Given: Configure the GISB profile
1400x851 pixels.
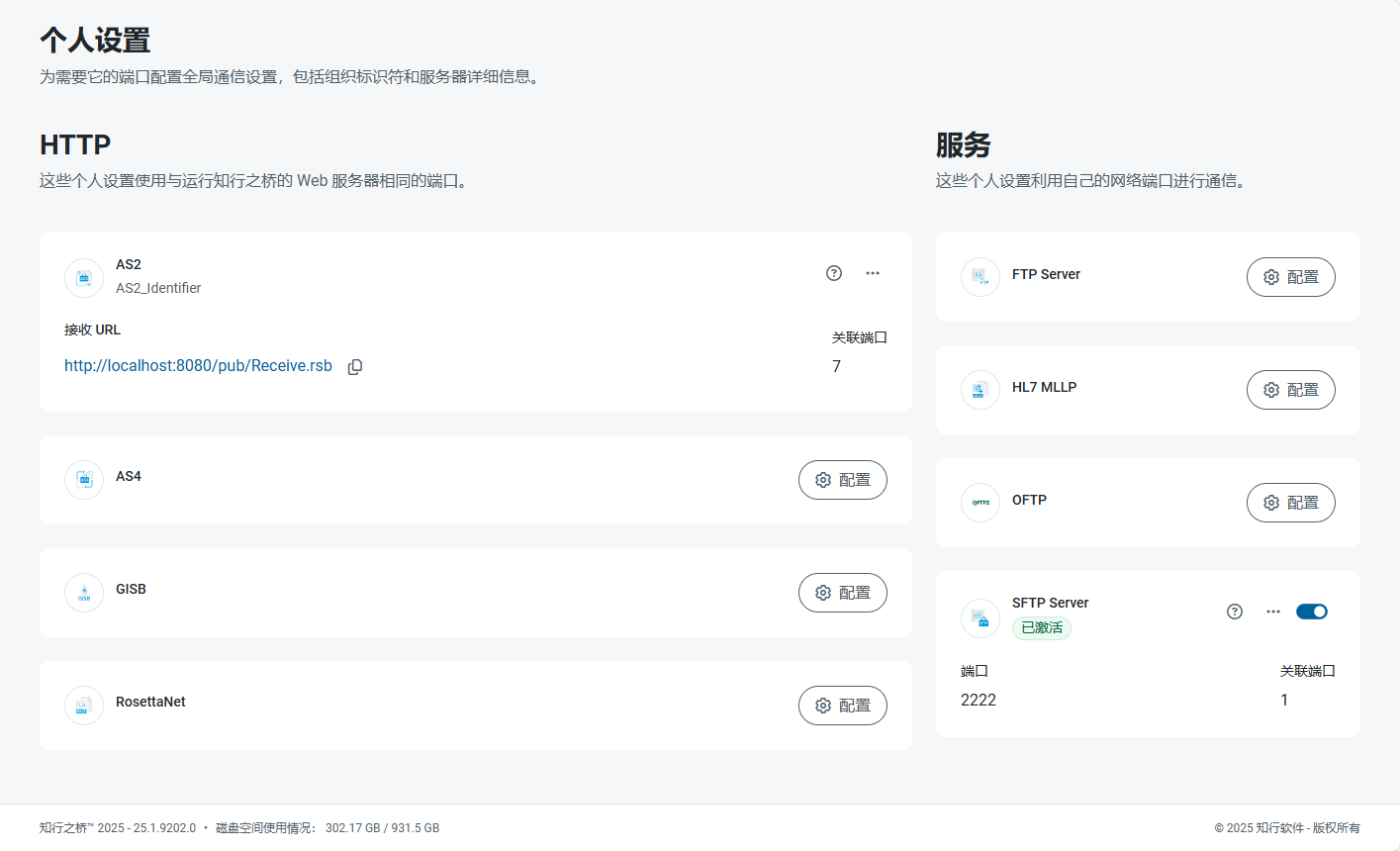Looking at the screenshot, I should click(x=842, y=593).
